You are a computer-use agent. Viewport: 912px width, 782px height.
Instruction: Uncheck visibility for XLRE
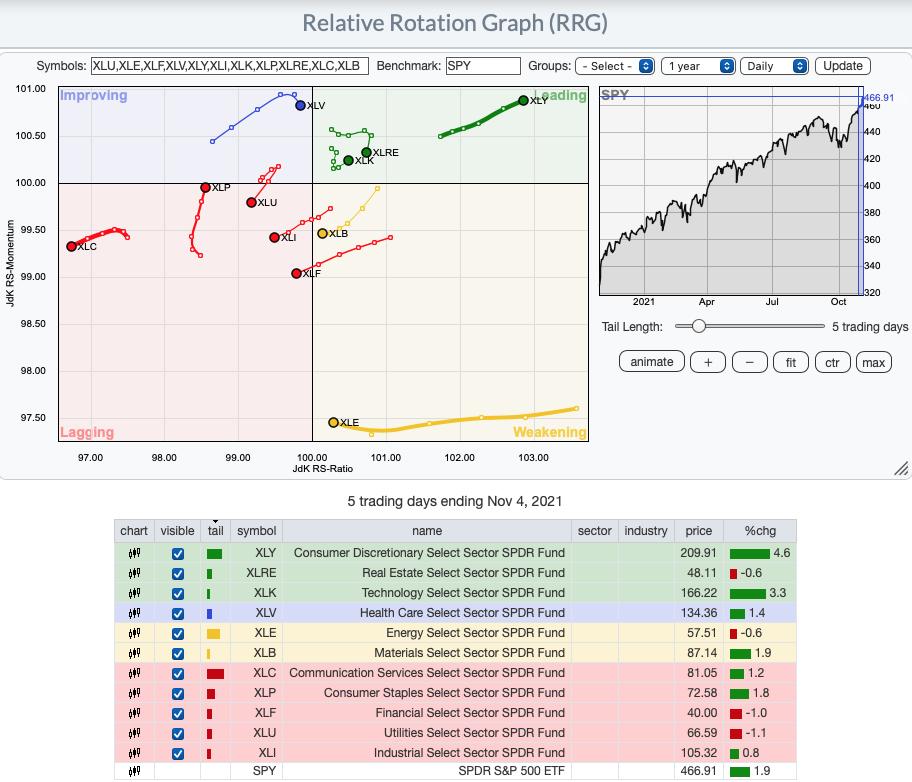click(x=178, y=574)
